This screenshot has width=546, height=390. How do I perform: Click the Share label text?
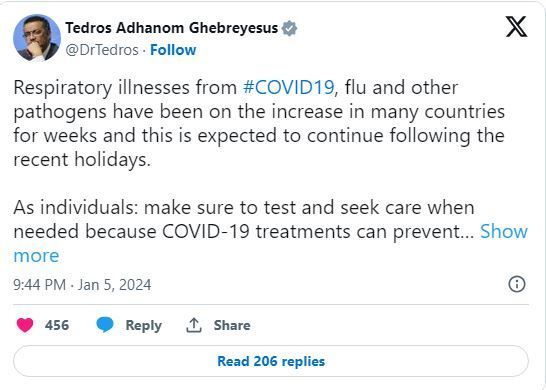pos(232,325)
